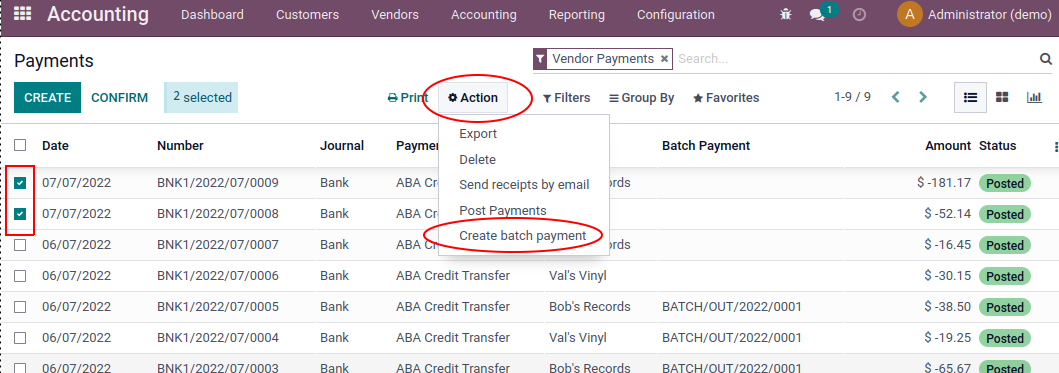Open the Customers menu
The height and width of the screenshot is (373, 1059).
pyautogui.click(x=307, y=14)
